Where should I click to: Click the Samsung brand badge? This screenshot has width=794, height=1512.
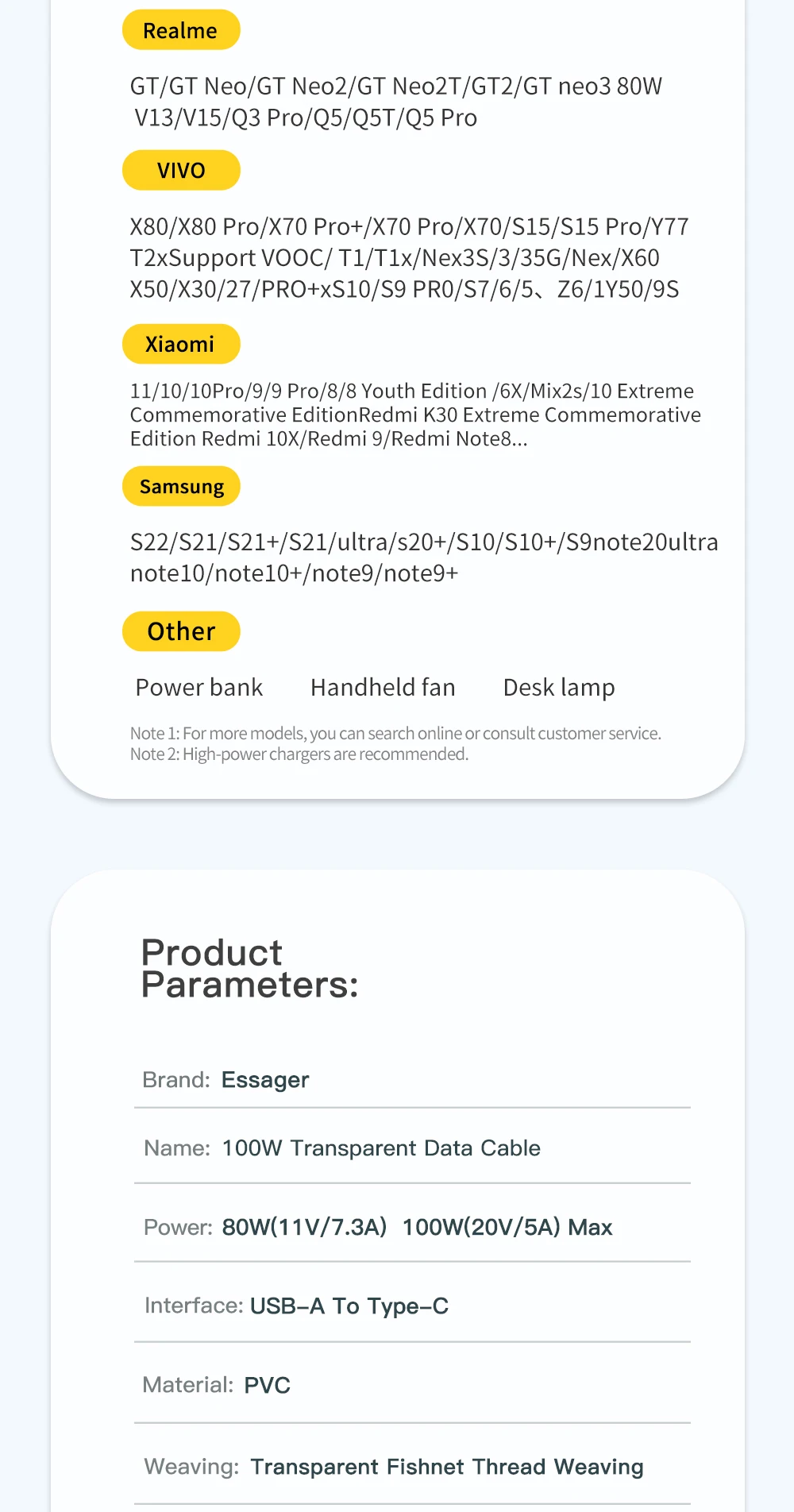coord(181,487)
